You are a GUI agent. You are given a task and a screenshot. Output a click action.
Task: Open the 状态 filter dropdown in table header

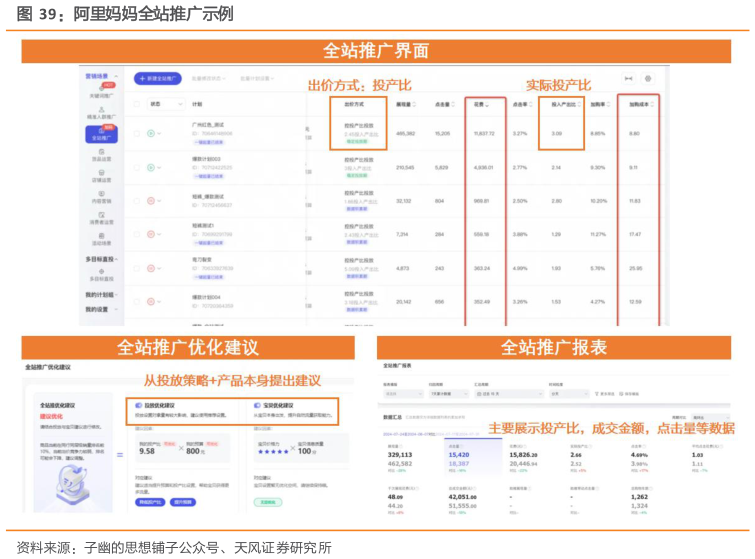point(166,104)
